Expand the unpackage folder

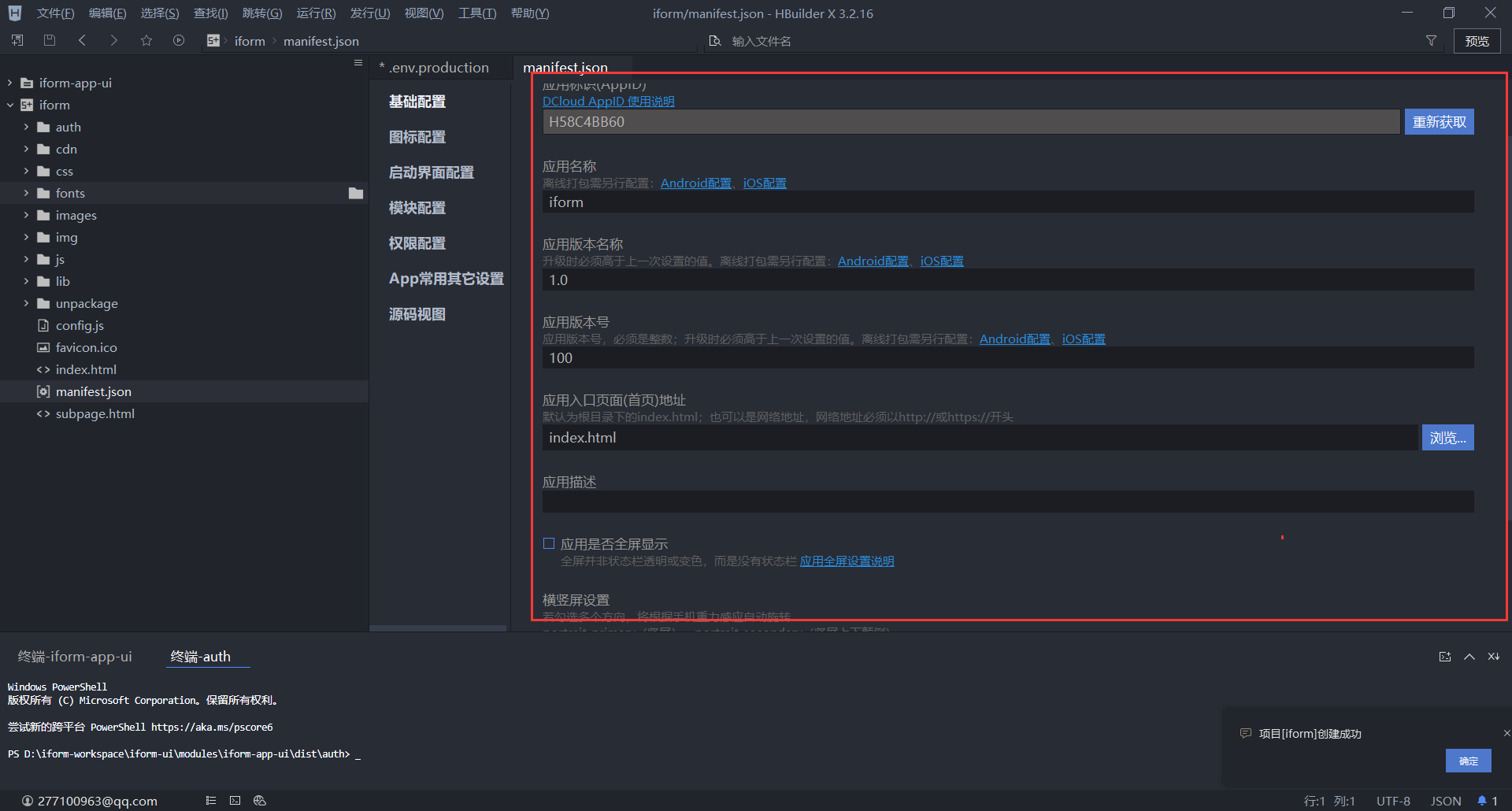[x=26, y=303]
